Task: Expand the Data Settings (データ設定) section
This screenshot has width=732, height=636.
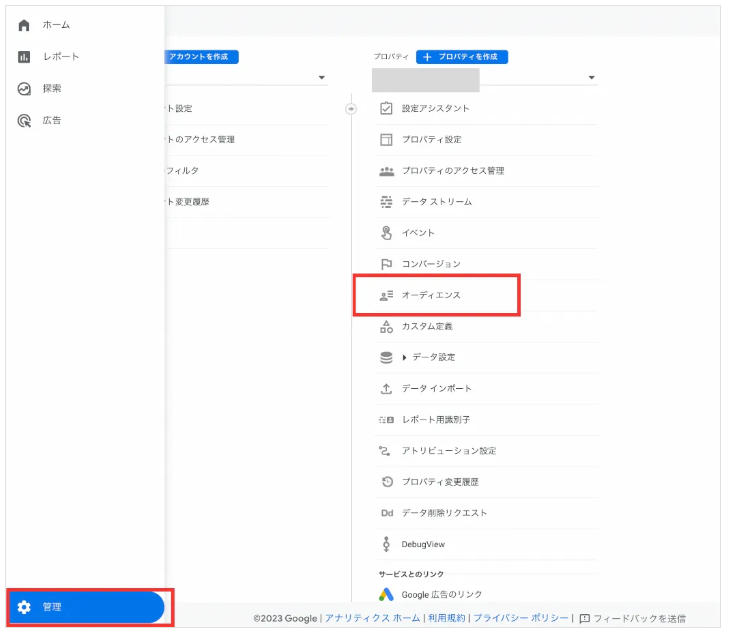Action: [405, 357]
